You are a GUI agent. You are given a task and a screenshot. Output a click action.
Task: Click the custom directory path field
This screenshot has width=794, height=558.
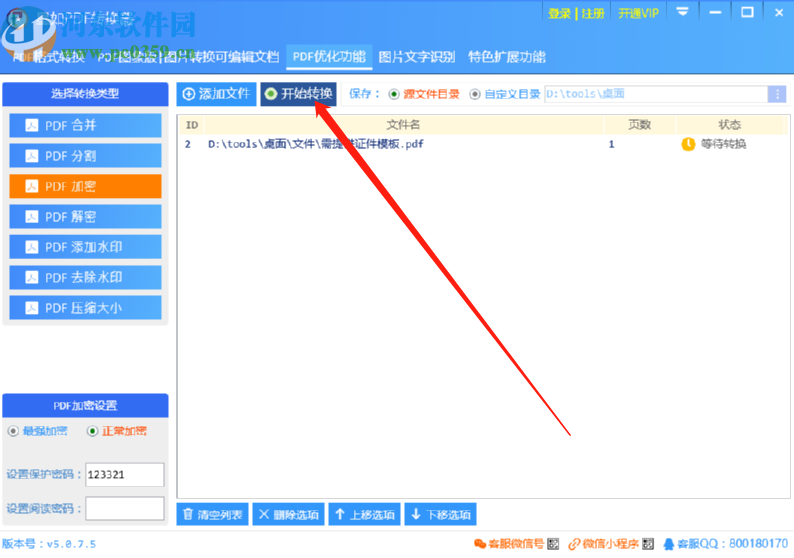656,94
